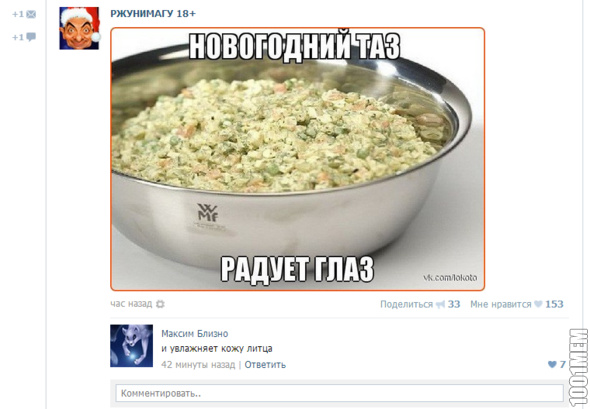This screenshot has width=590, height=409.
Task: Click the share count 33
Action: pos(454,304)
